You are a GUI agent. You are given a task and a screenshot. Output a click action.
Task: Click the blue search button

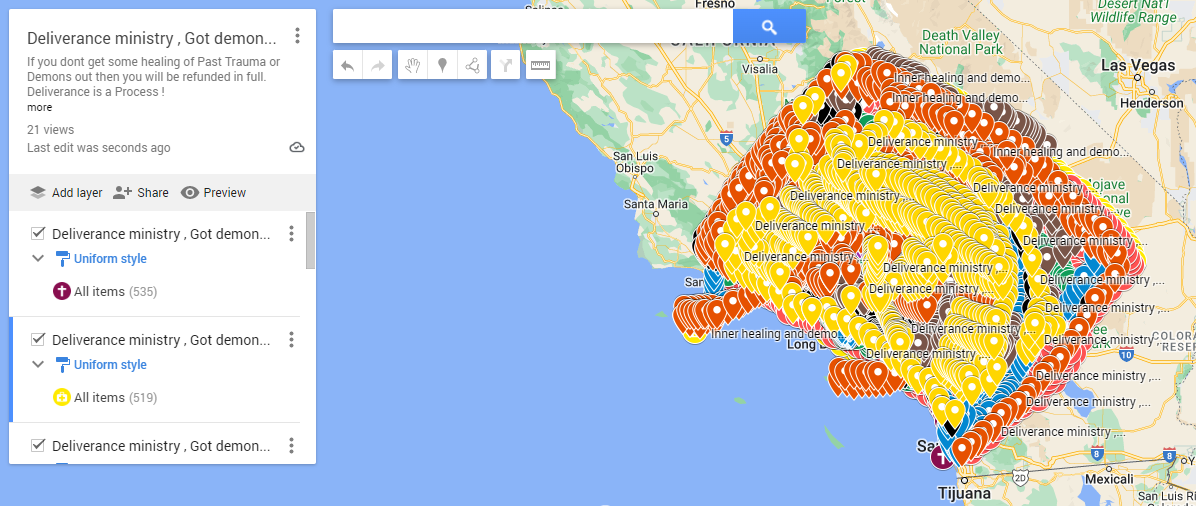pyautogui.click(x=769, y=27)
